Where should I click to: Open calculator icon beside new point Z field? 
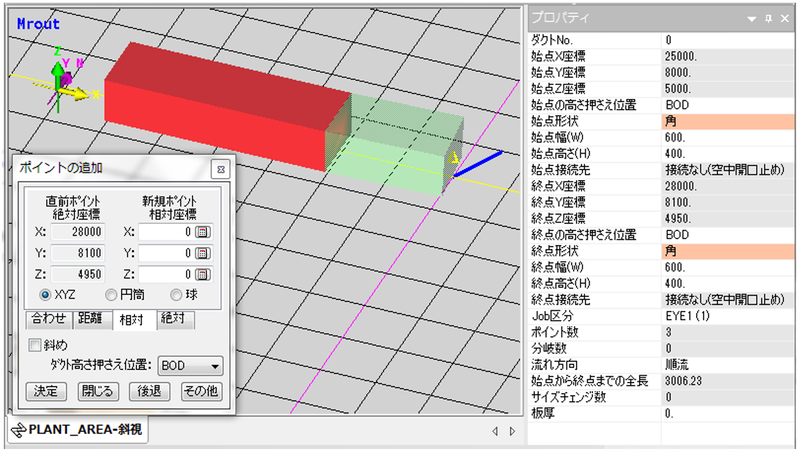click(x=202, y=274)
